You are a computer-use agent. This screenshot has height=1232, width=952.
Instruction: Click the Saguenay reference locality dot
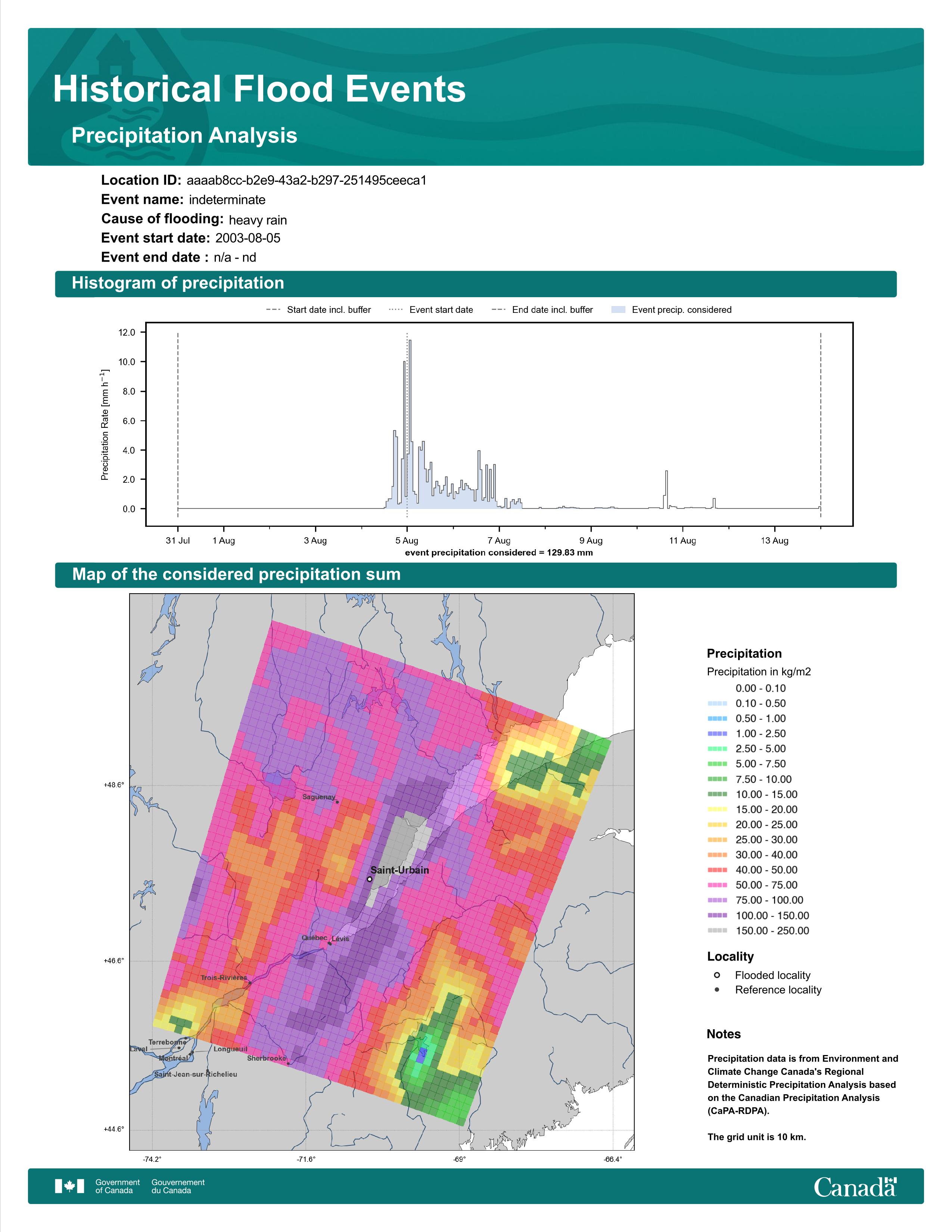tap(337, 802)
